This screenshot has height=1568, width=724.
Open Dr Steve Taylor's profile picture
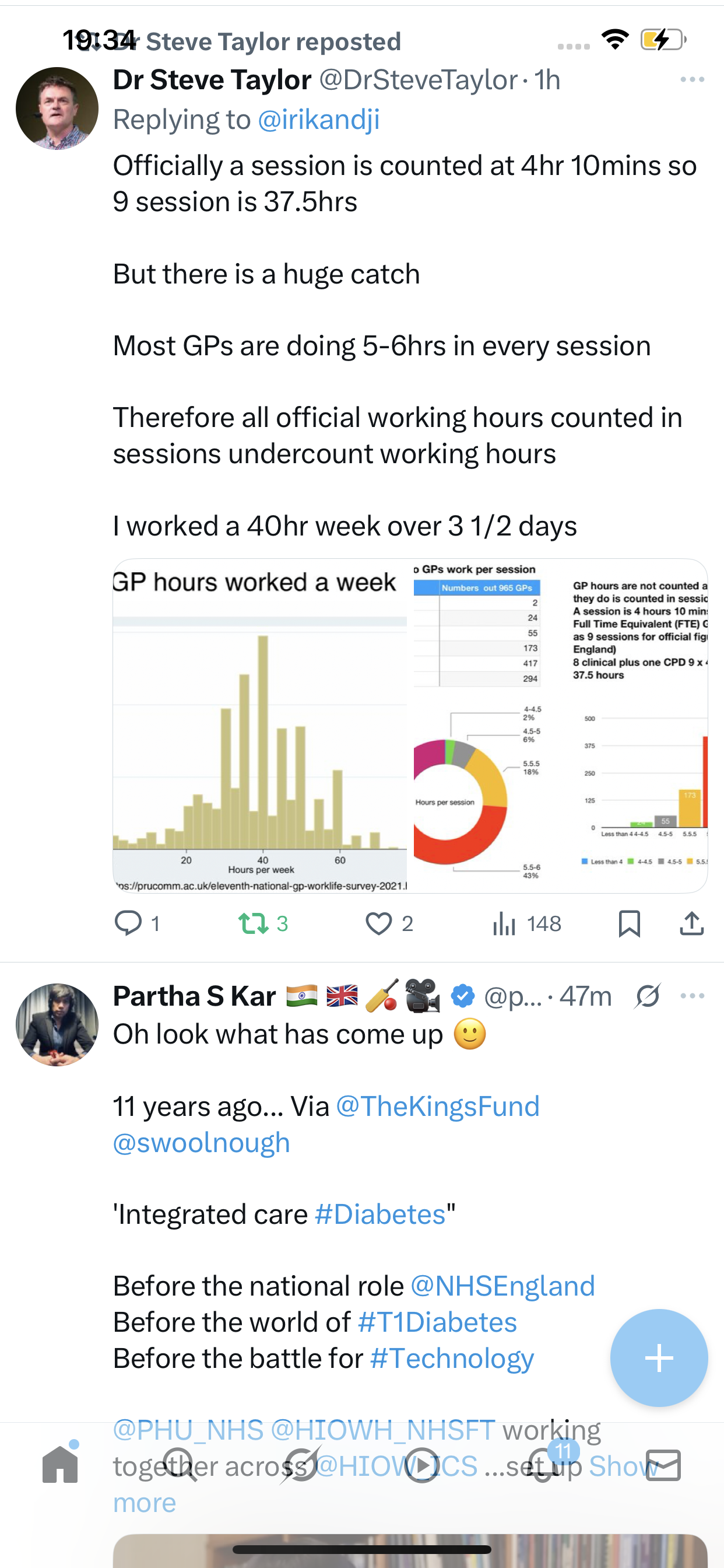tap(57, 108)
